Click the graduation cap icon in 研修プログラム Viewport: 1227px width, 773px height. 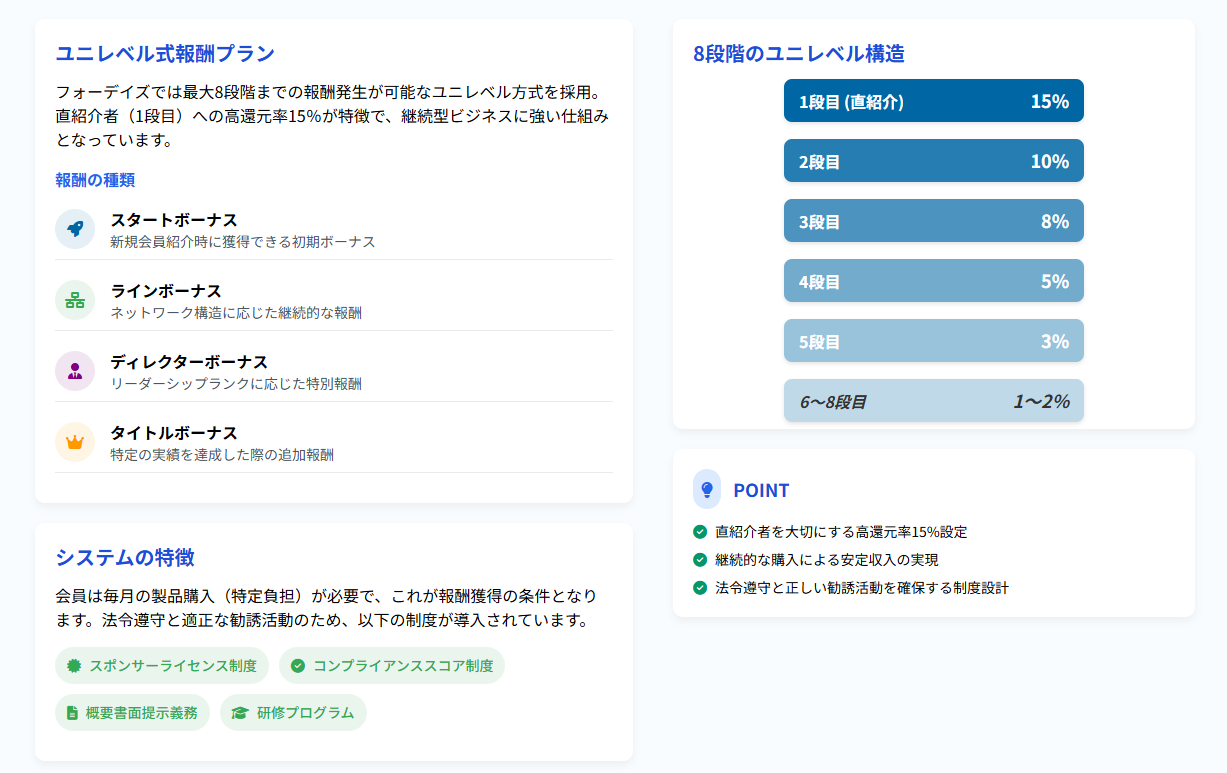point(240,713)
